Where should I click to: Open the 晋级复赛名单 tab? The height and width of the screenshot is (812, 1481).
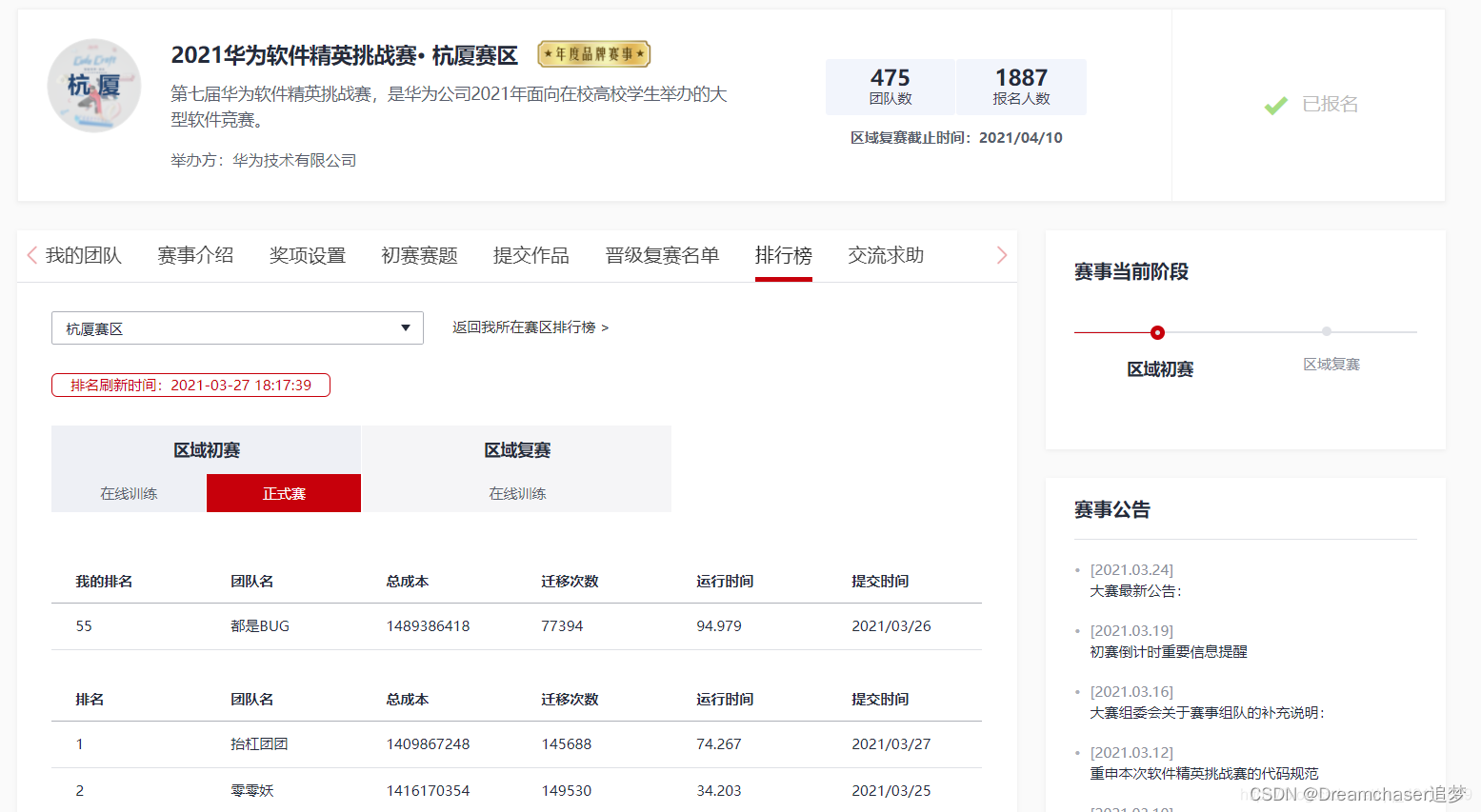pos(662,255)
